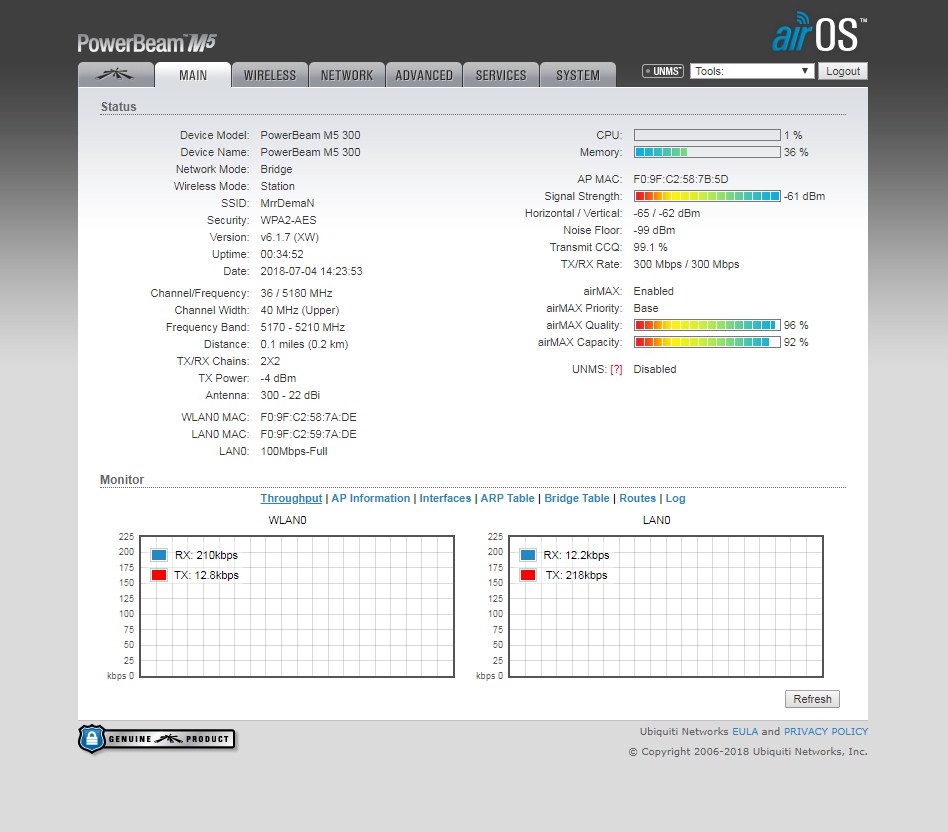The width and height of the screenshot is (948, 832).
Task: Select the SYSTEM tab
Action: tap(578, 75)
